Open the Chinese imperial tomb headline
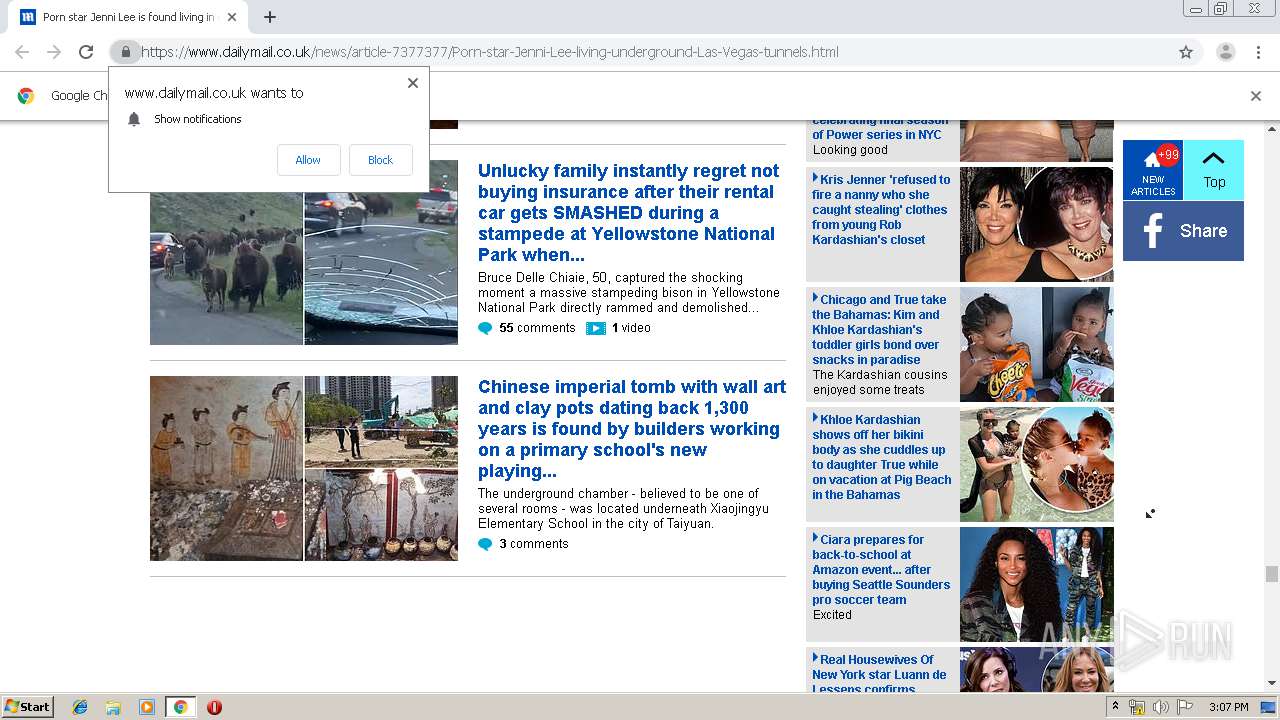 [x=632, y=429]
